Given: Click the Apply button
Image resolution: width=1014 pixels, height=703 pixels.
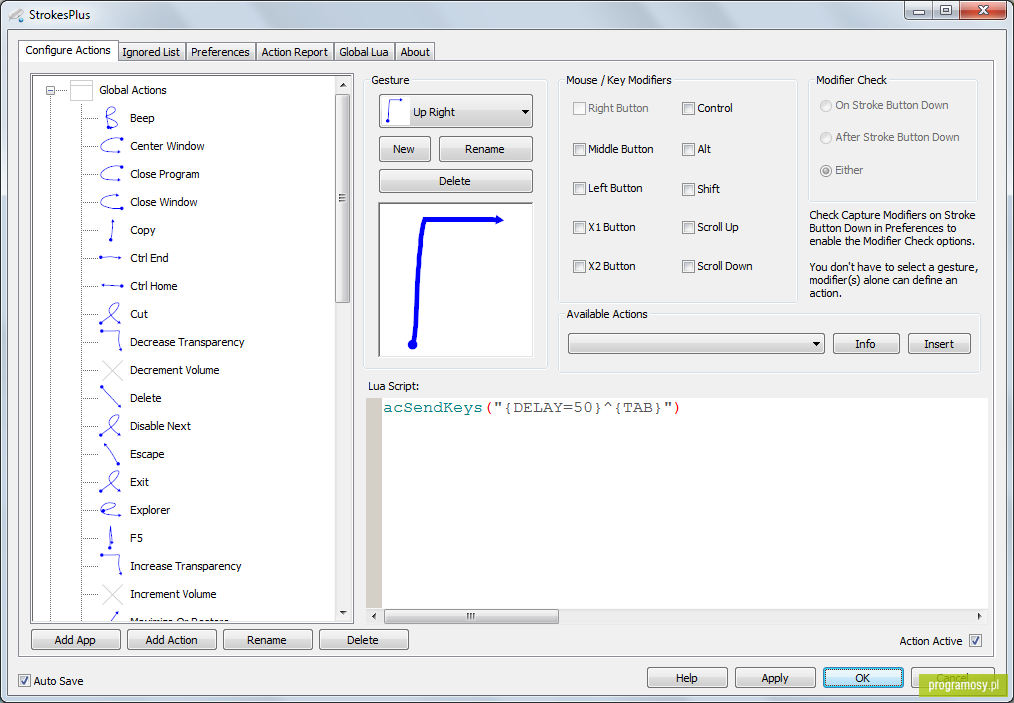Looking at the screenshot, I should tap(775, 678).
